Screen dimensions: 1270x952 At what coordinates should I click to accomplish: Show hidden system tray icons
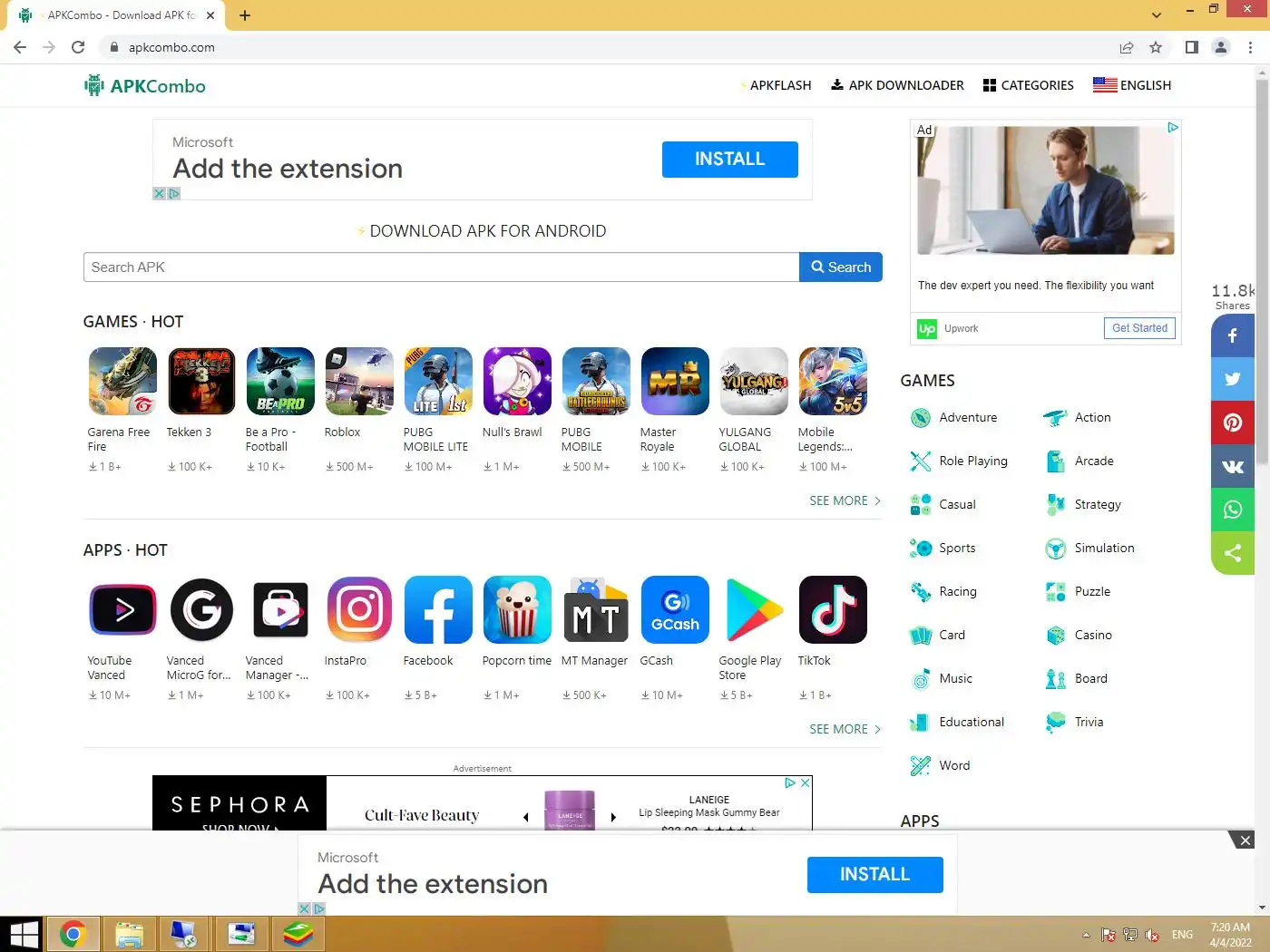click(1086, 935)
